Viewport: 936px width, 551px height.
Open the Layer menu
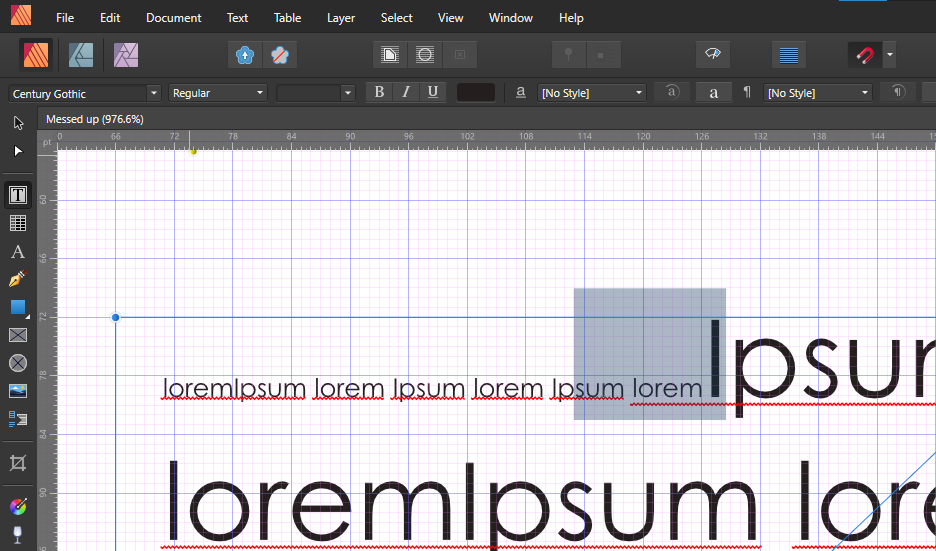point(341,18)
